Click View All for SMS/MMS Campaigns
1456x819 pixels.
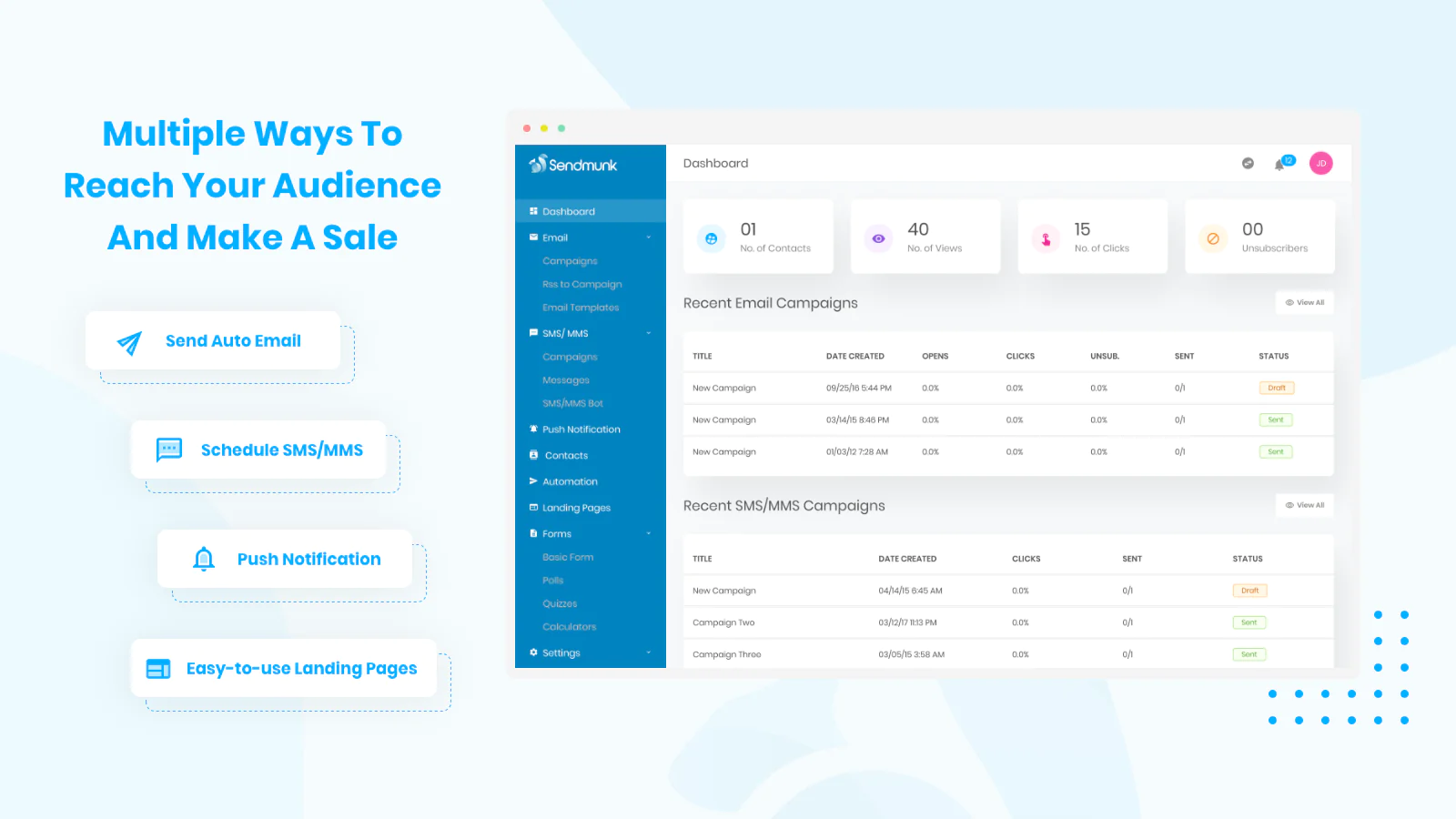1304,505
